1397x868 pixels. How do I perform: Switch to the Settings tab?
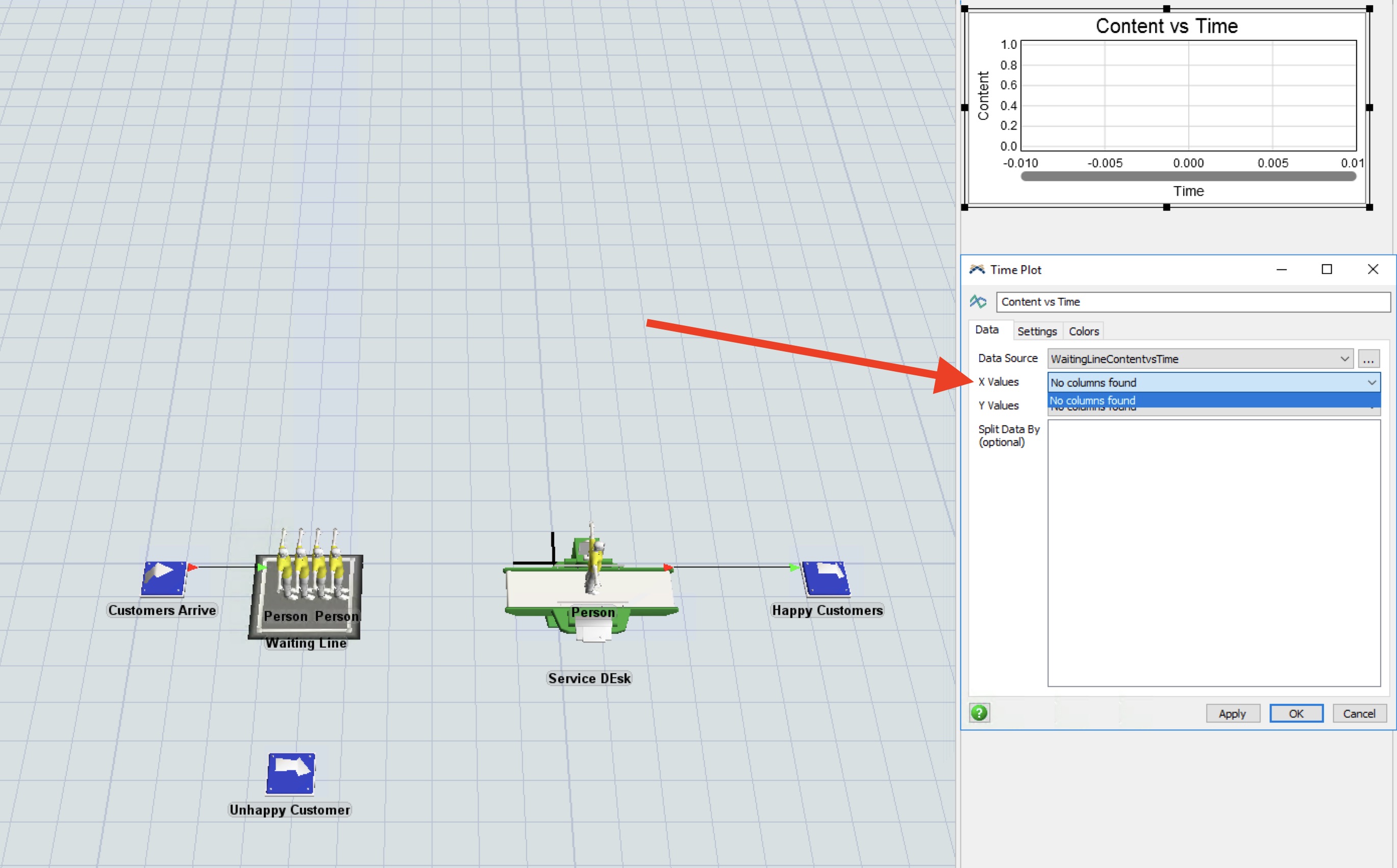1036,331
